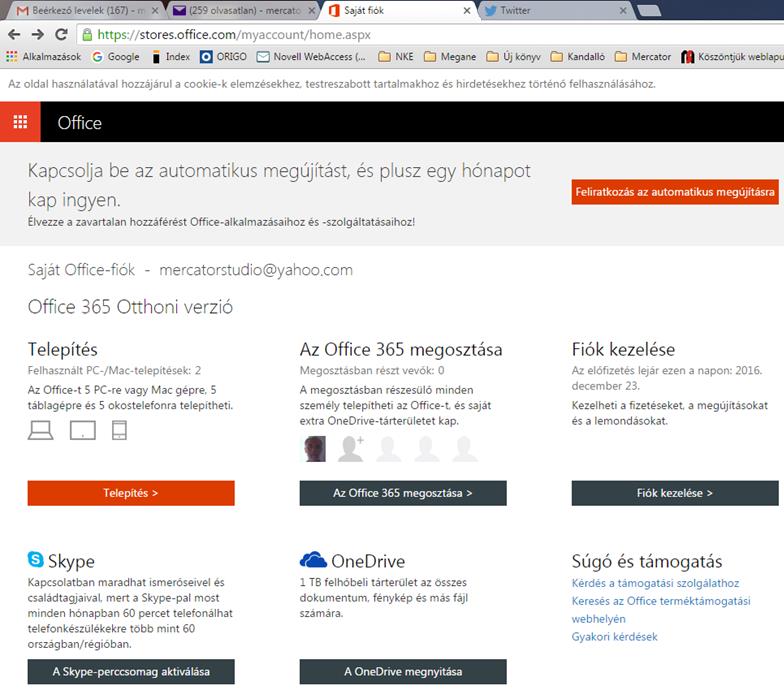Click the add person icon with plus
The width and height of the screenshot is (784, 689).
[x=351, y=448]
